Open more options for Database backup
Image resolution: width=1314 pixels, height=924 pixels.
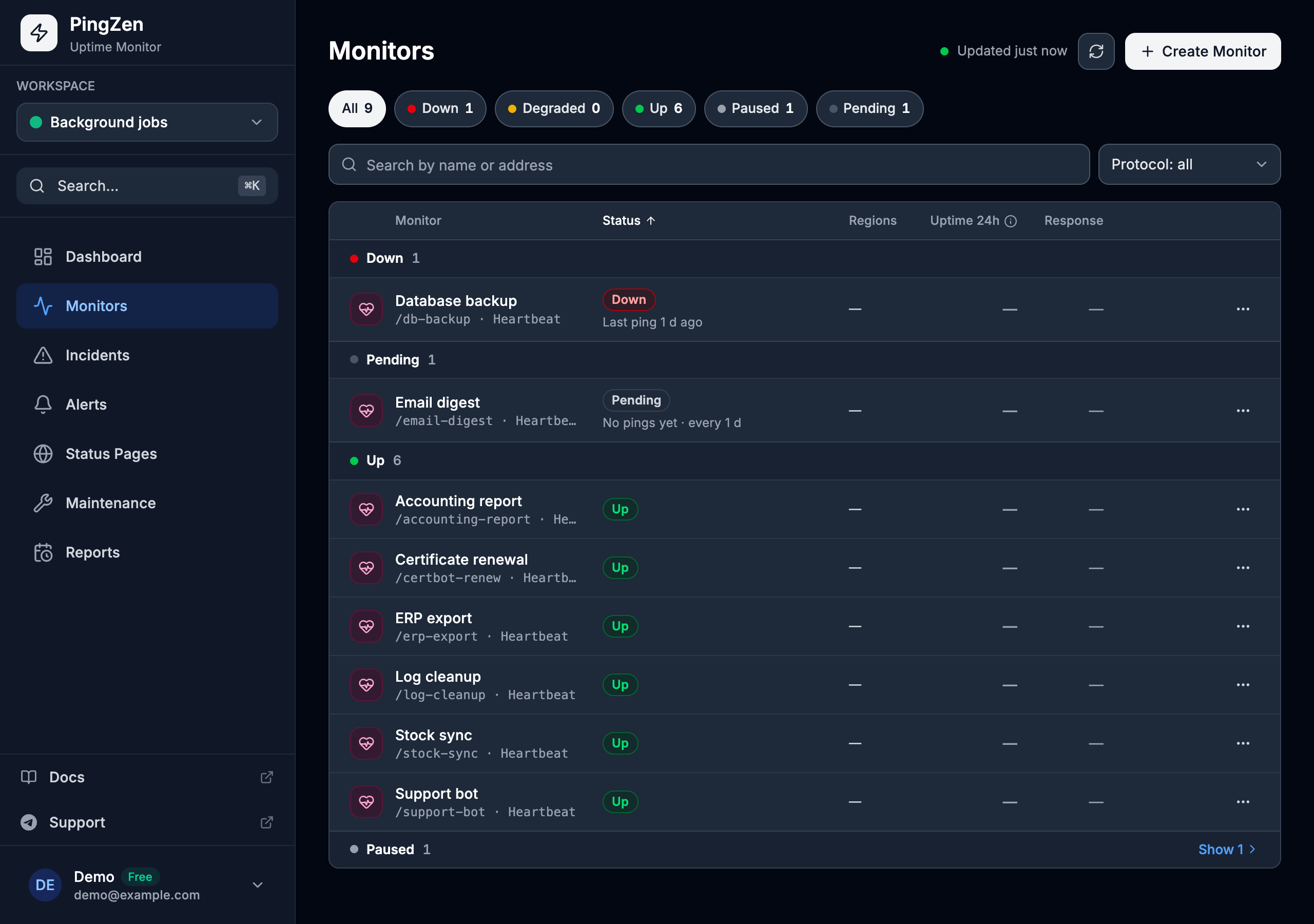[1243, 309]
